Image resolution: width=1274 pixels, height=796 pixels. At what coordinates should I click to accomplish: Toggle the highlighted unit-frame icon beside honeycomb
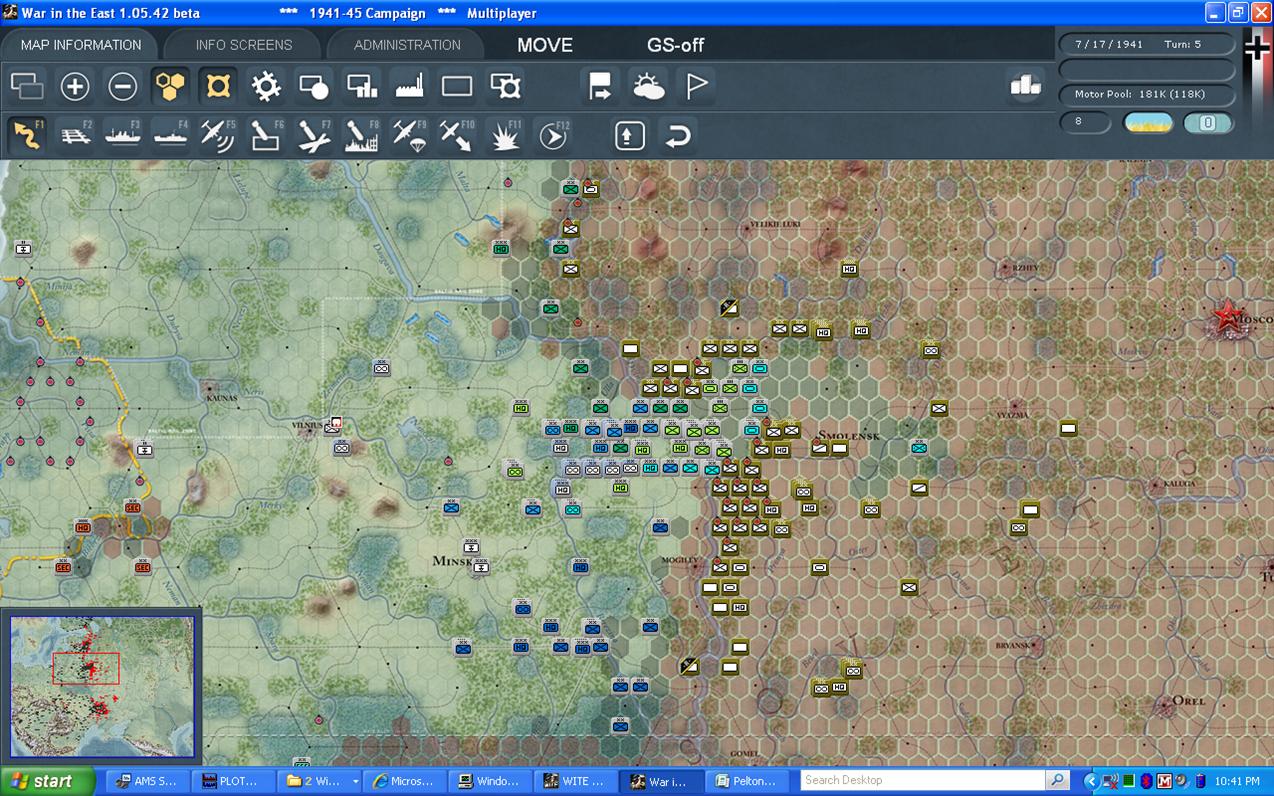(x=218, y=86)
